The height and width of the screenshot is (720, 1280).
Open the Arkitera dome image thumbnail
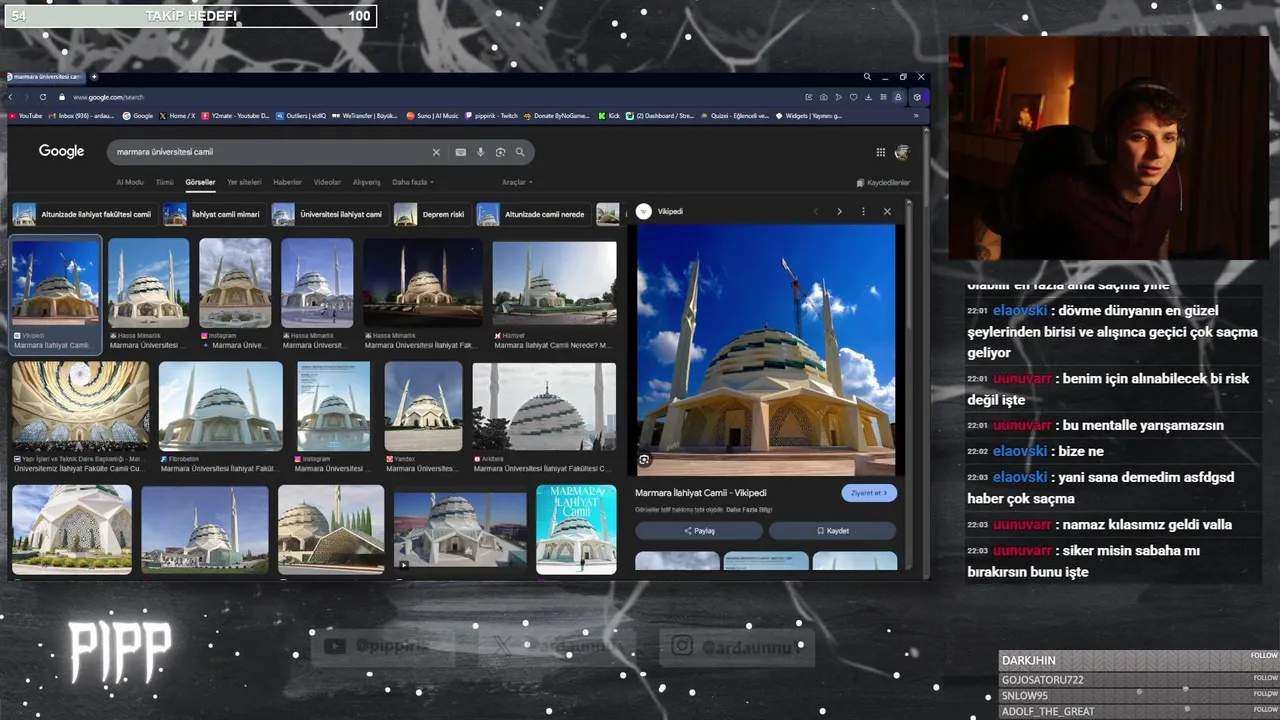[545, 406]
